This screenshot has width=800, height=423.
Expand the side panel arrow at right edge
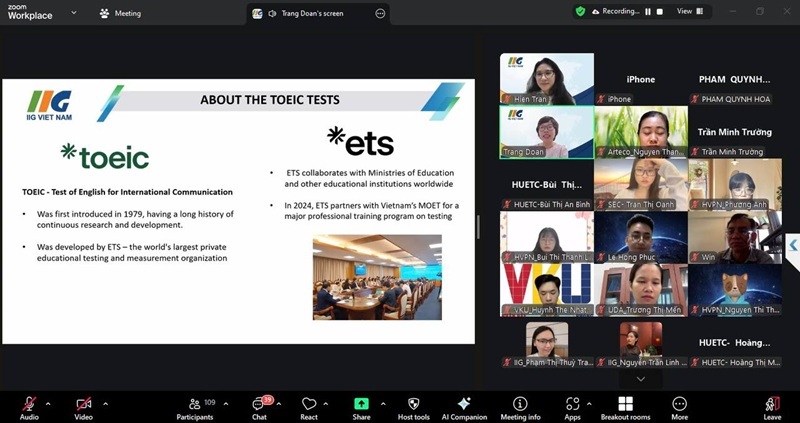coord(793,245)
